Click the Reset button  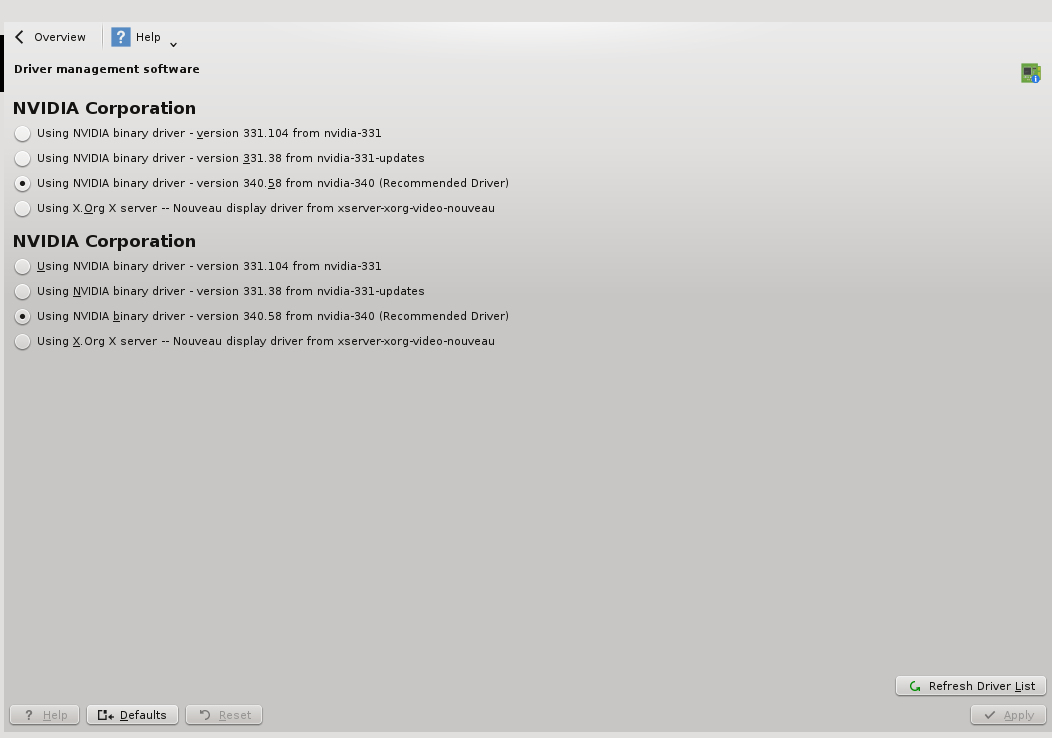point(224,715)
